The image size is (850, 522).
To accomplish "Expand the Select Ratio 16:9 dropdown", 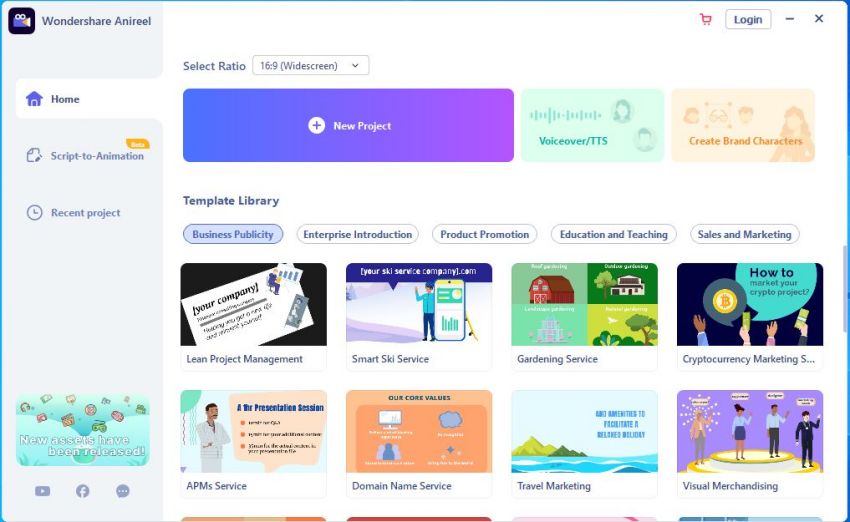I will (x=311, y=66).
